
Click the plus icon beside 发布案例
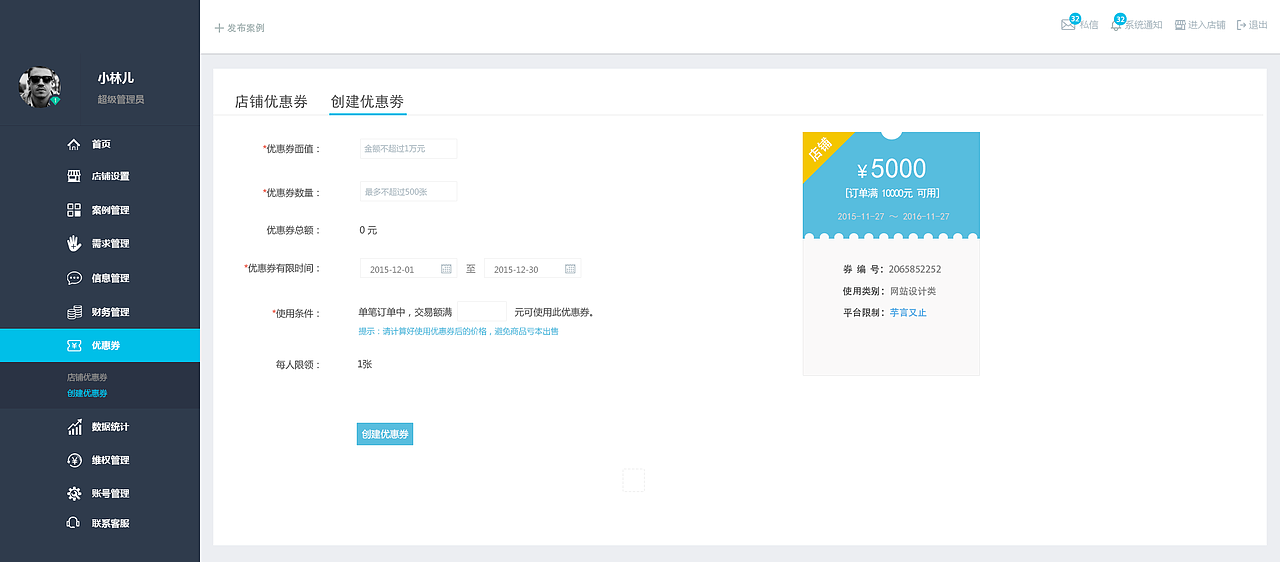pos(219,28)
